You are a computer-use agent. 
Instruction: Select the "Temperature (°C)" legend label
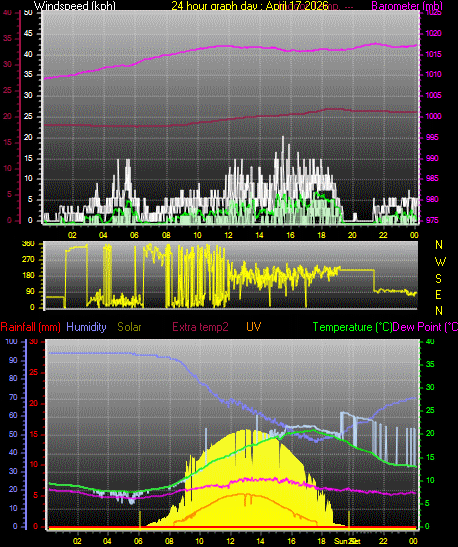tap(352, 327)
